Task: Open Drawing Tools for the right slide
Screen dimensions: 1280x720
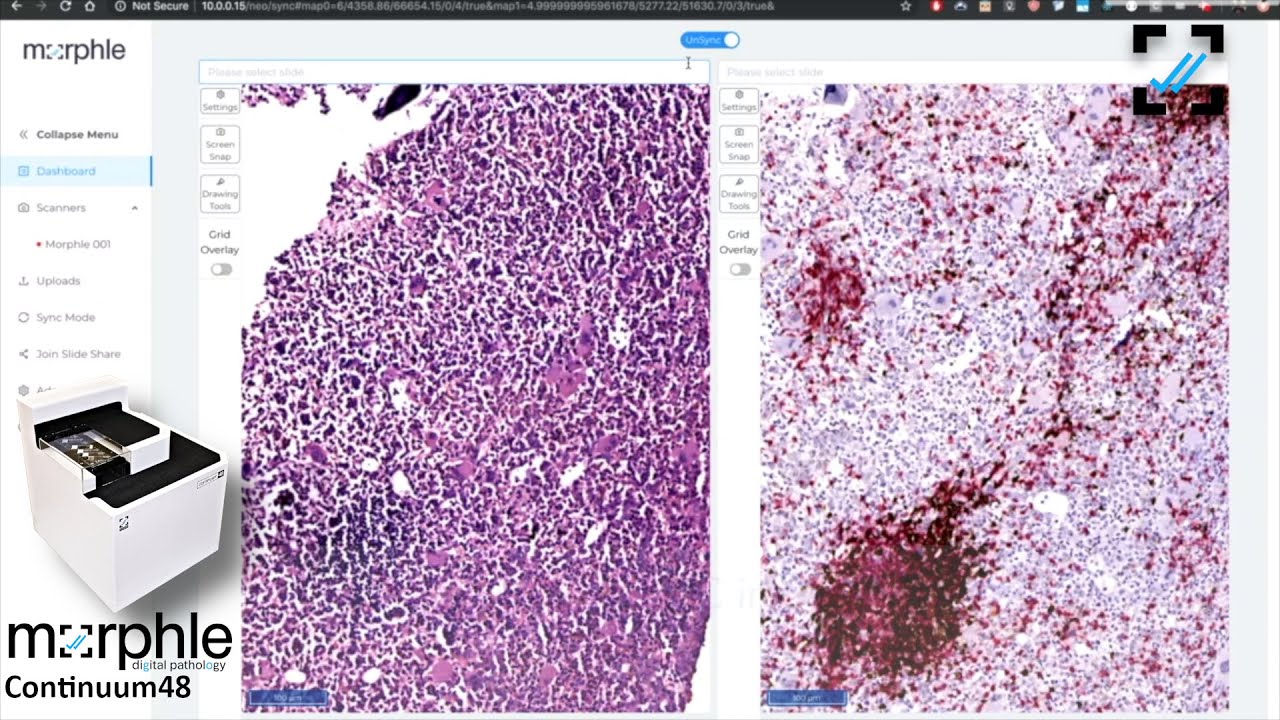Action: coord(739,194)
